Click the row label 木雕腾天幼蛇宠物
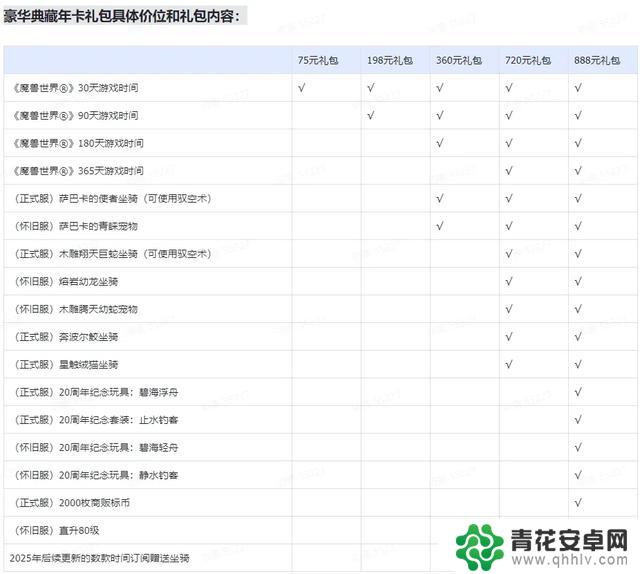Screen dimensions: 640x574 tap(76, 309)
